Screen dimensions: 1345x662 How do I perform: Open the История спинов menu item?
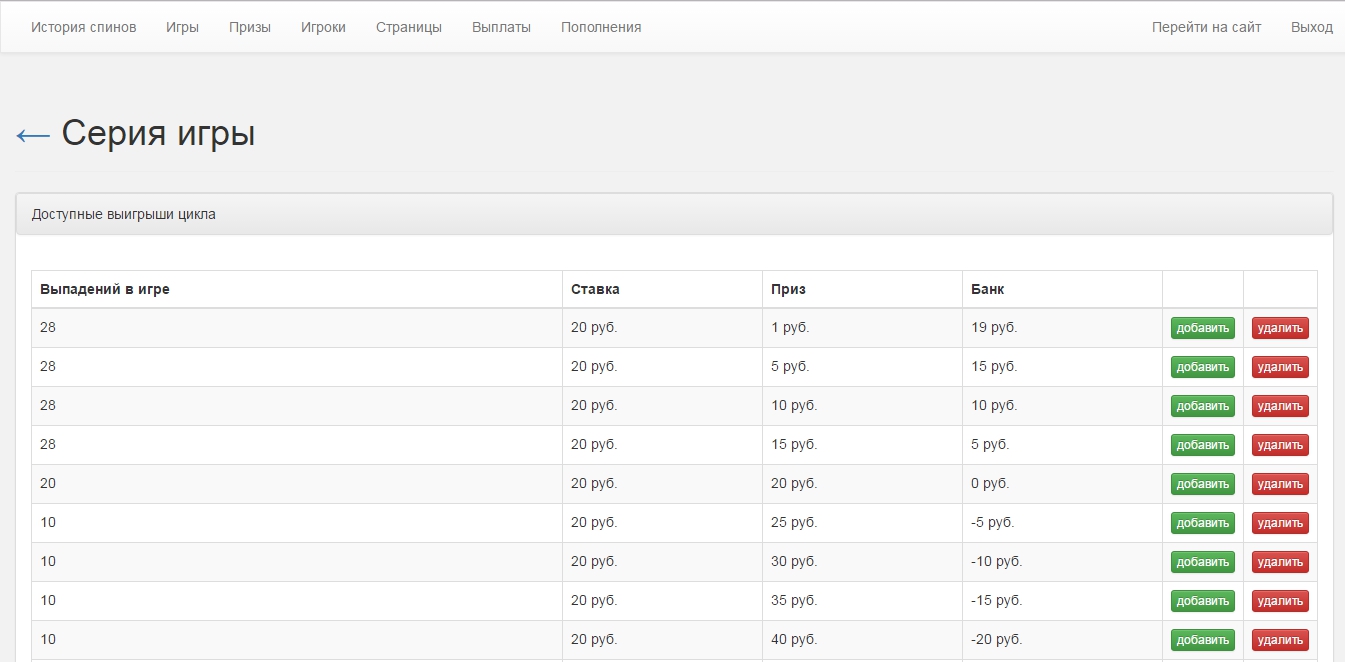pos(83,27)
